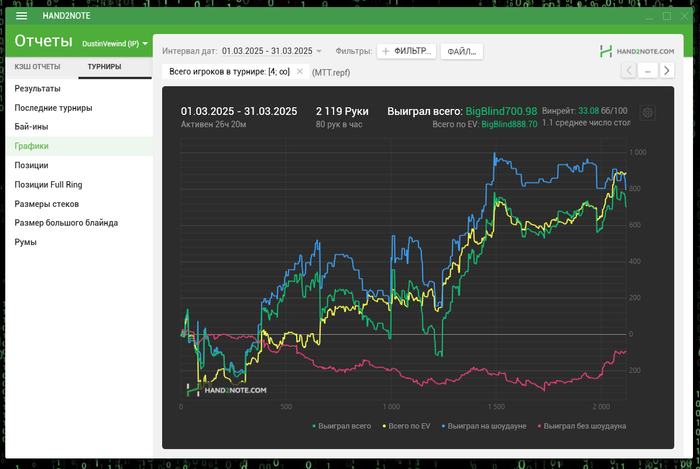Image resolution: width=700 pixels, height=469 pixels.
Task: Go to previous date interval arrow
Action: pyautogui.click(x=629, y=71)
